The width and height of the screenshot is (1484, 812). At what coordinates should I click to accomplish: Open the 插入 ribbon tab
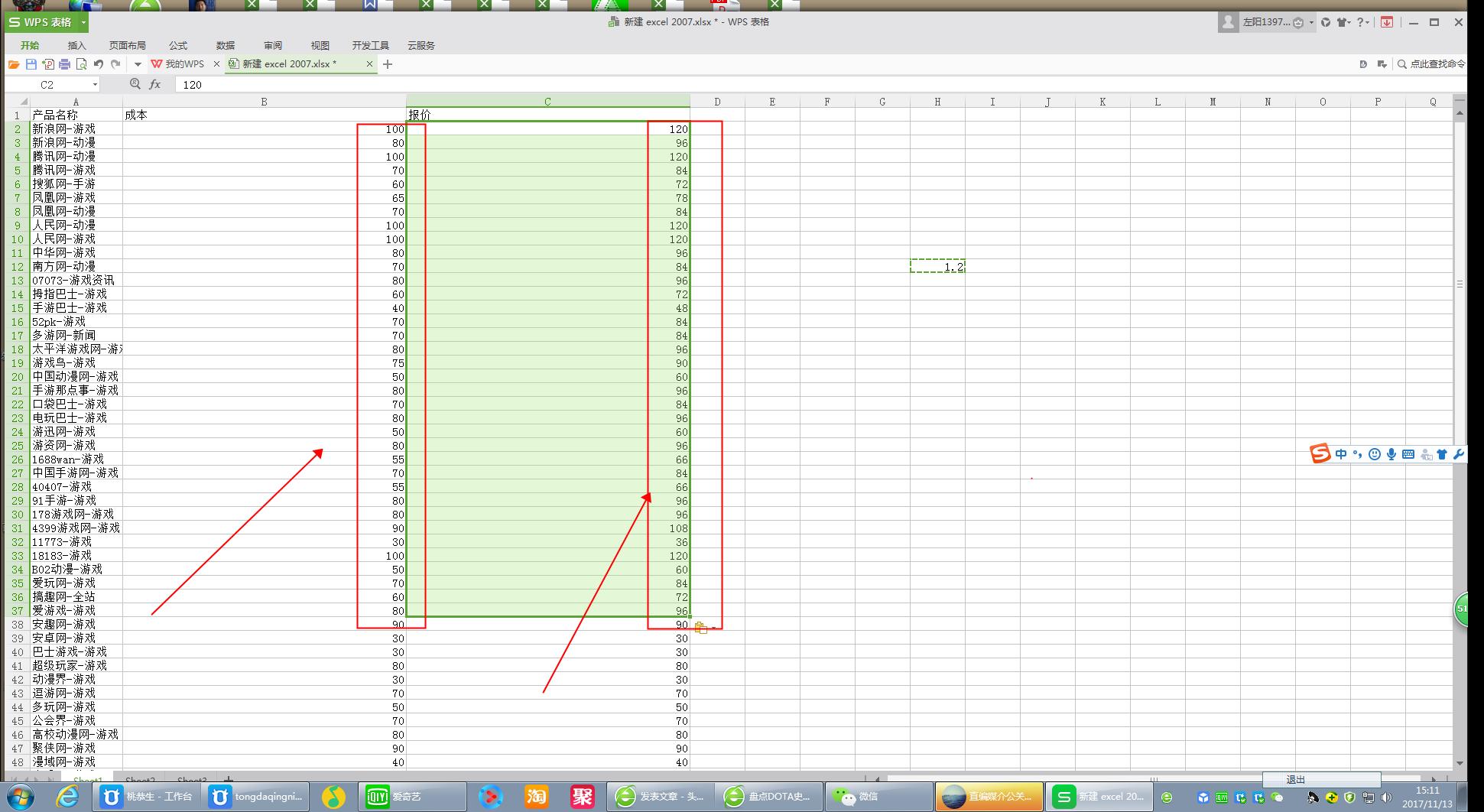coord(77,45)
